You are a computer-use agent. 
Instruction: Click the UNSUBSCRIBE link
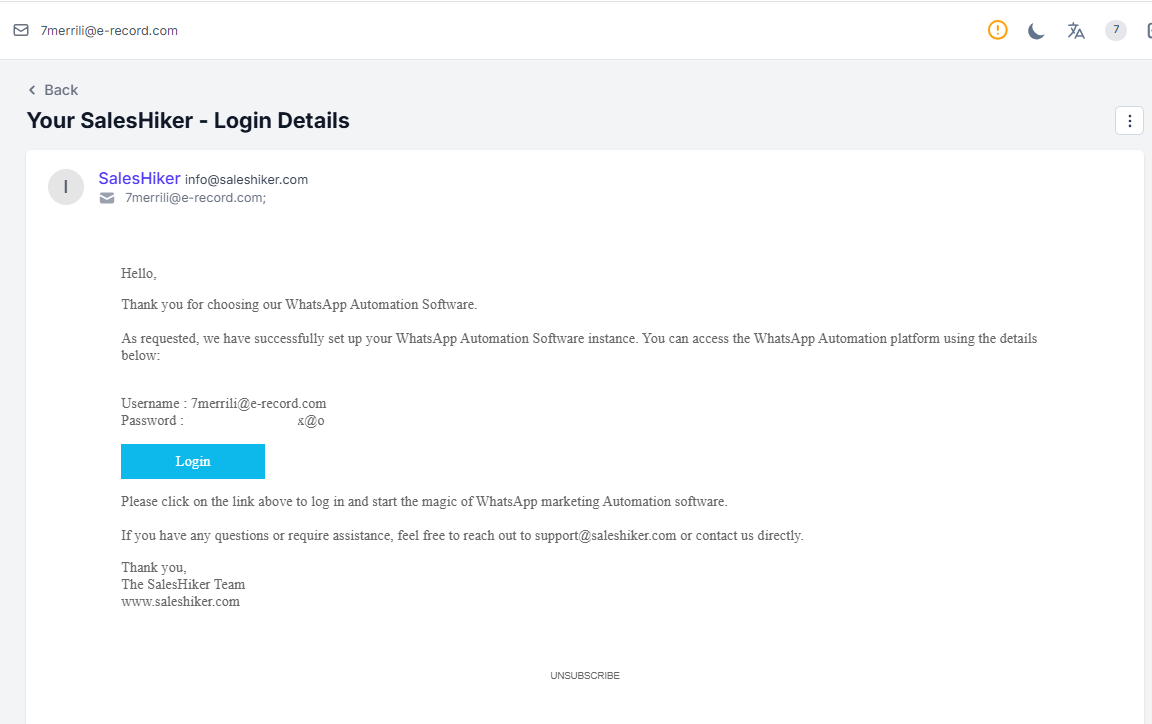point(585,676)
